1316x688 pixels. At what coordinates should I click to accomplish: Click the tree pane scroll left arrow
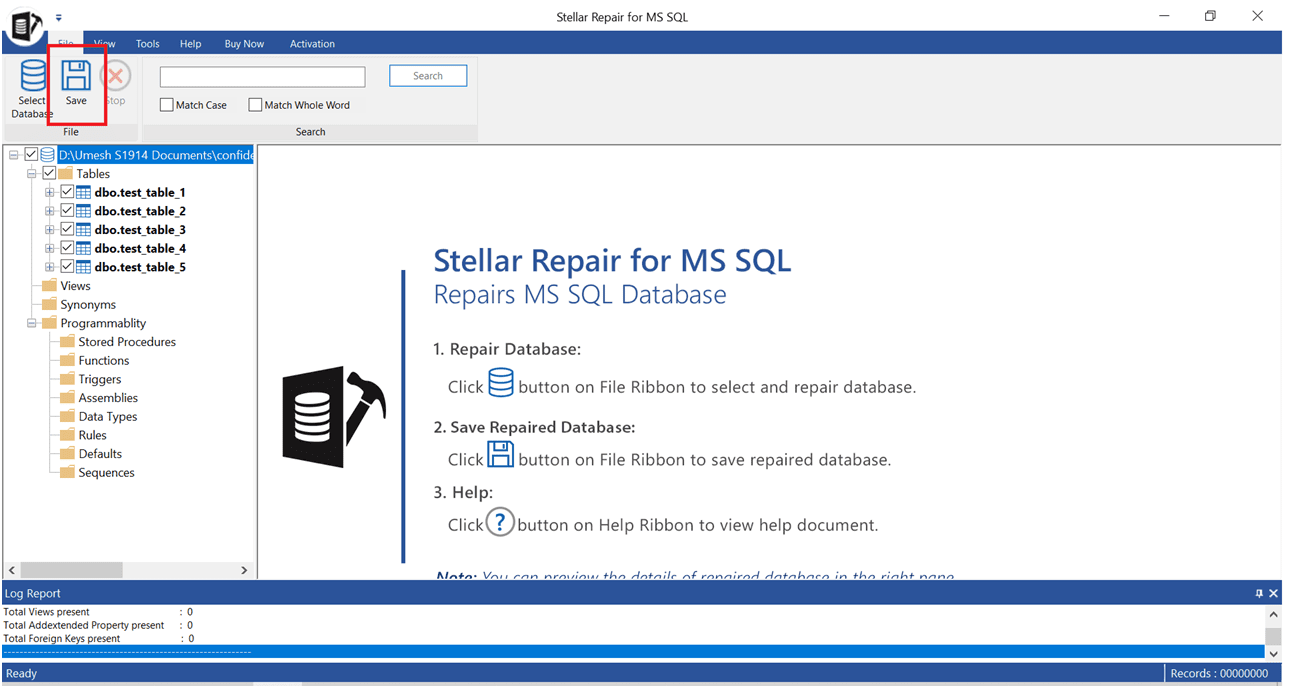pos(10,570)
